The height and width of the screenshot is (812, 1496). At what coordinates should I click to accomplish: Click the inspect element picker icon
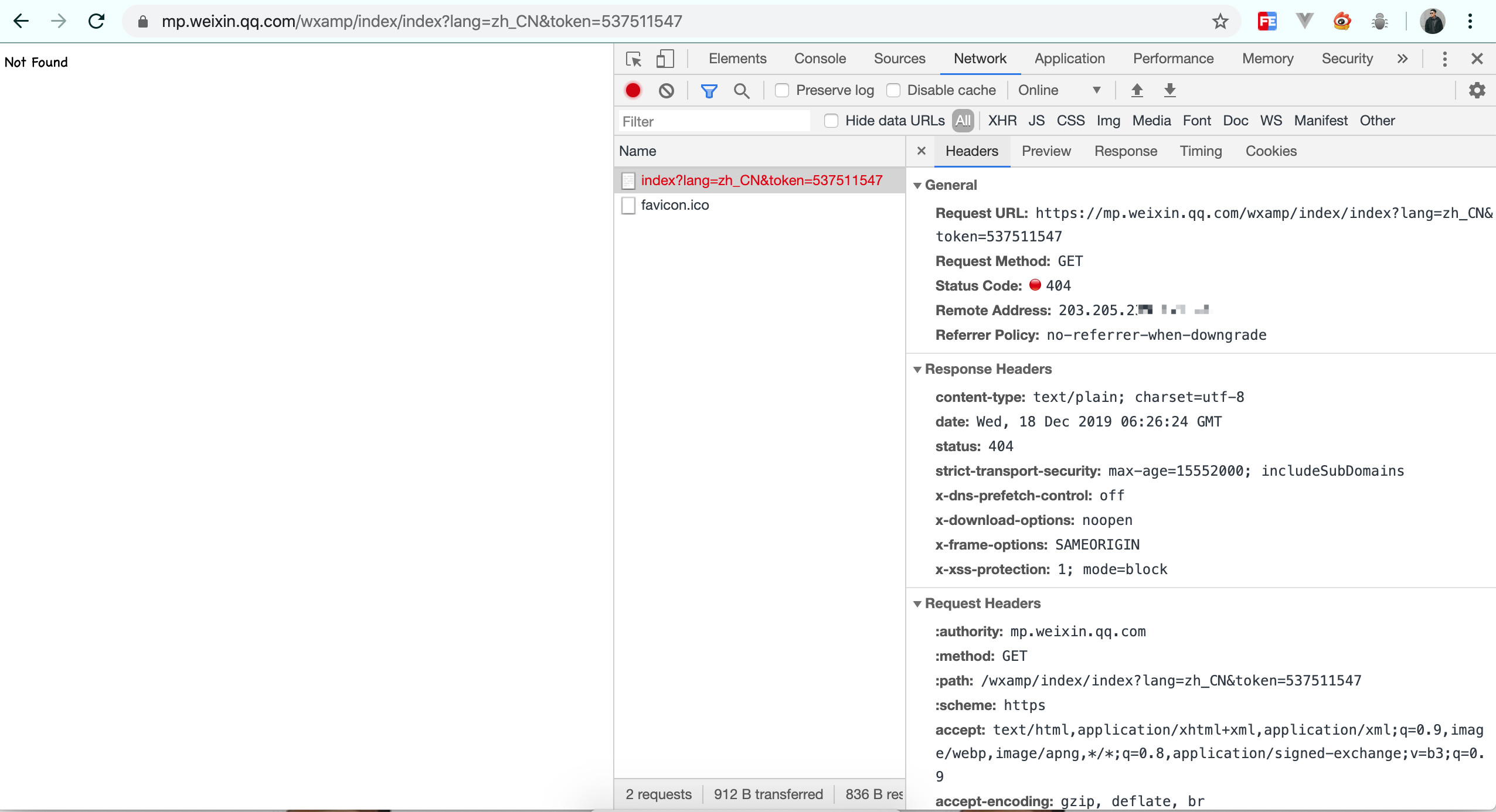634,59
